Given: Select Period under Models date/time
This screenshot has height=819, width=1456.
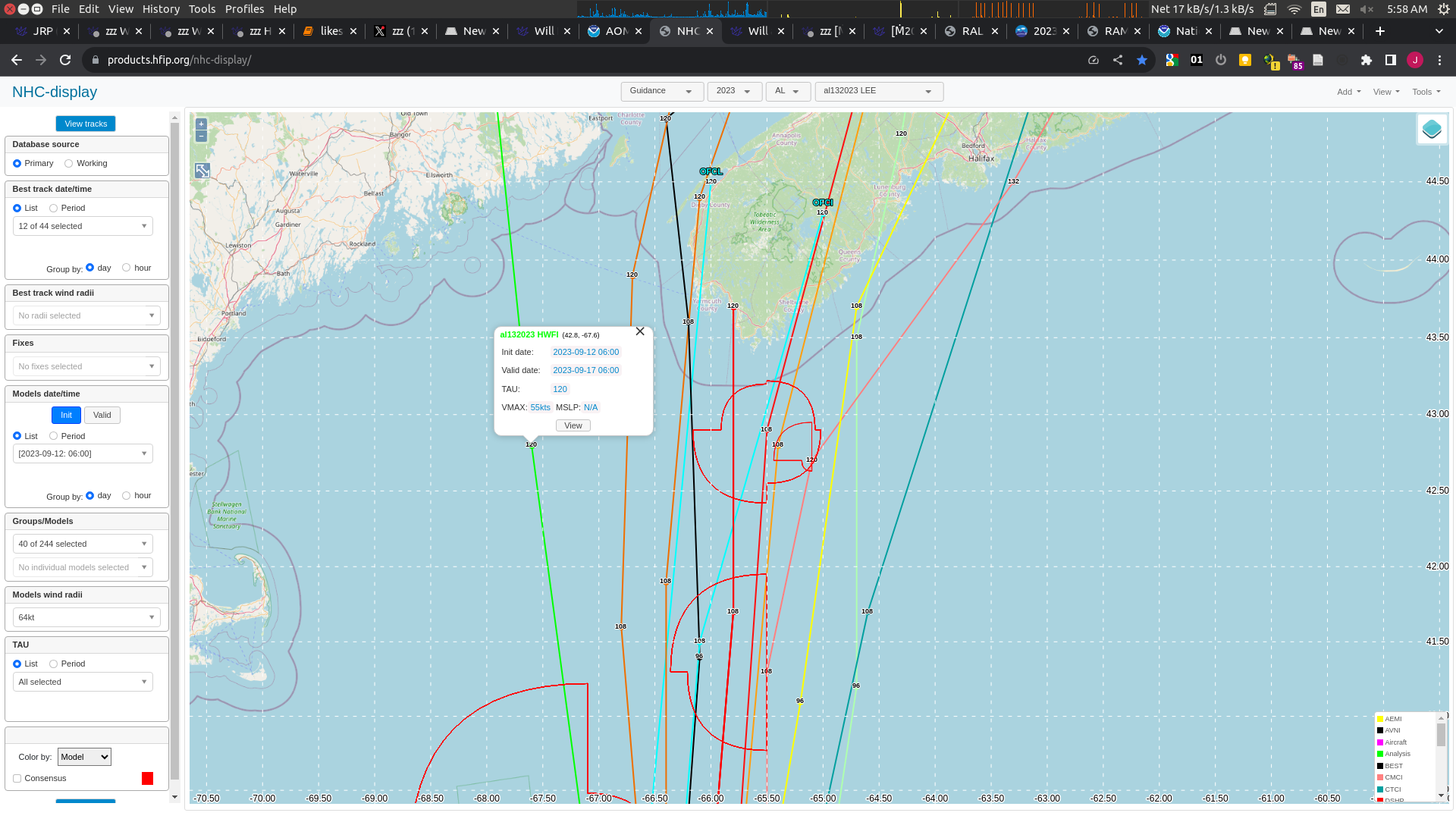Looking at the screenshot, I should tap(54, 436).
